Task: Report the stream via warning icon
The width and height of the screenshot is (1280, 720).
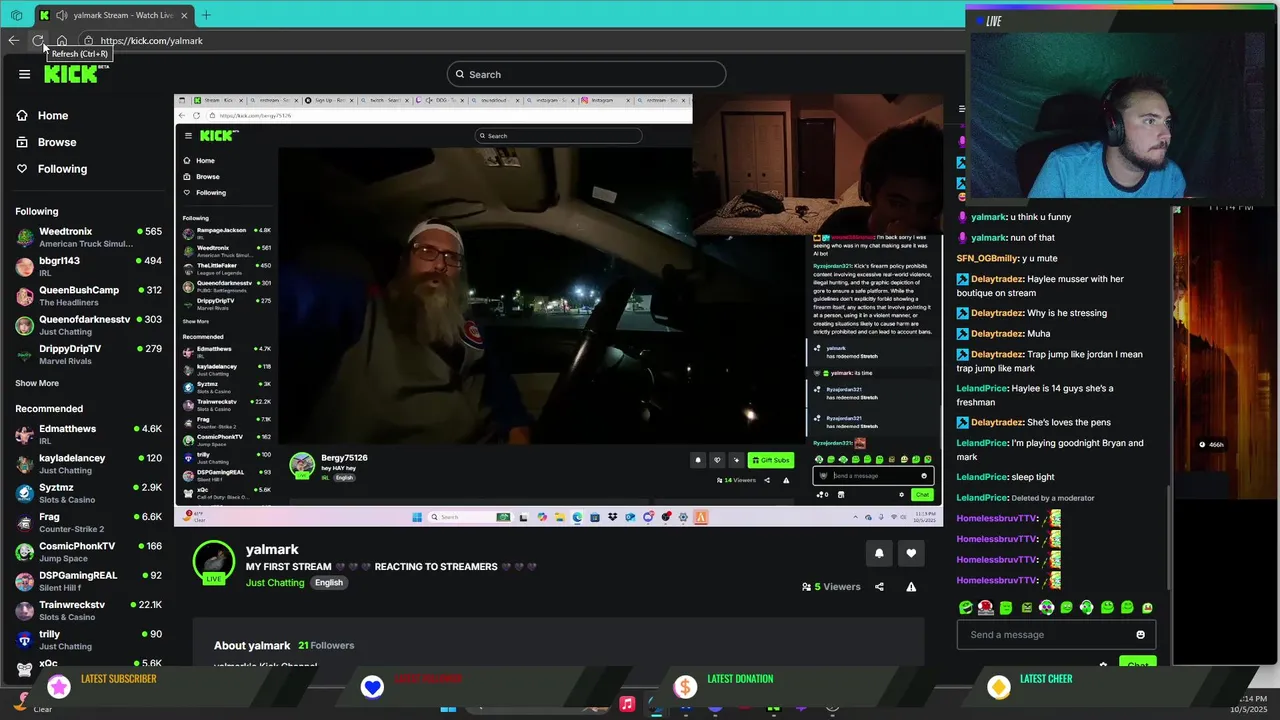Action: pos(911,587)
